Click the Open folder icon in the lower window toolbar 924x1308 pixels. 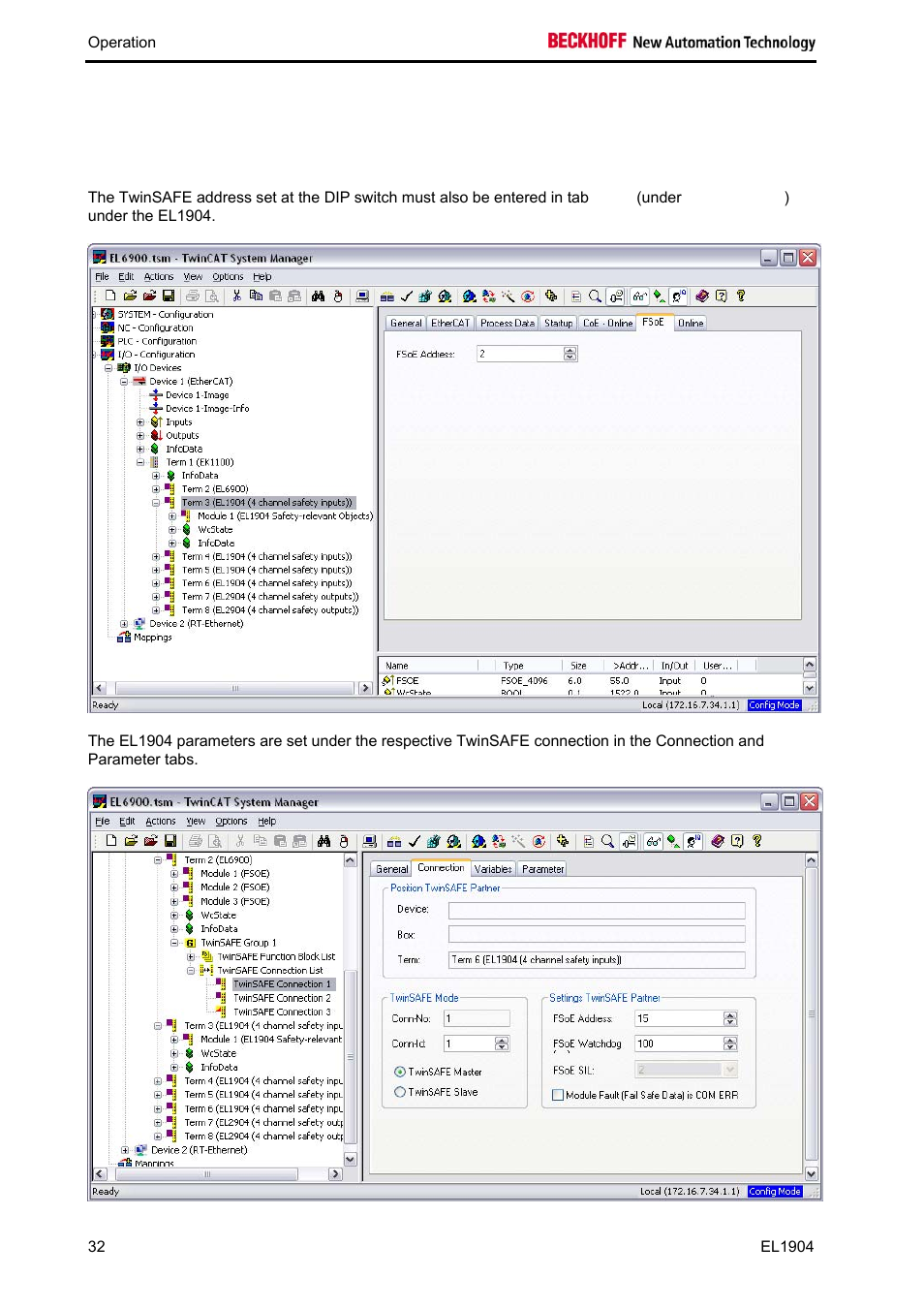tap(131, 841)
